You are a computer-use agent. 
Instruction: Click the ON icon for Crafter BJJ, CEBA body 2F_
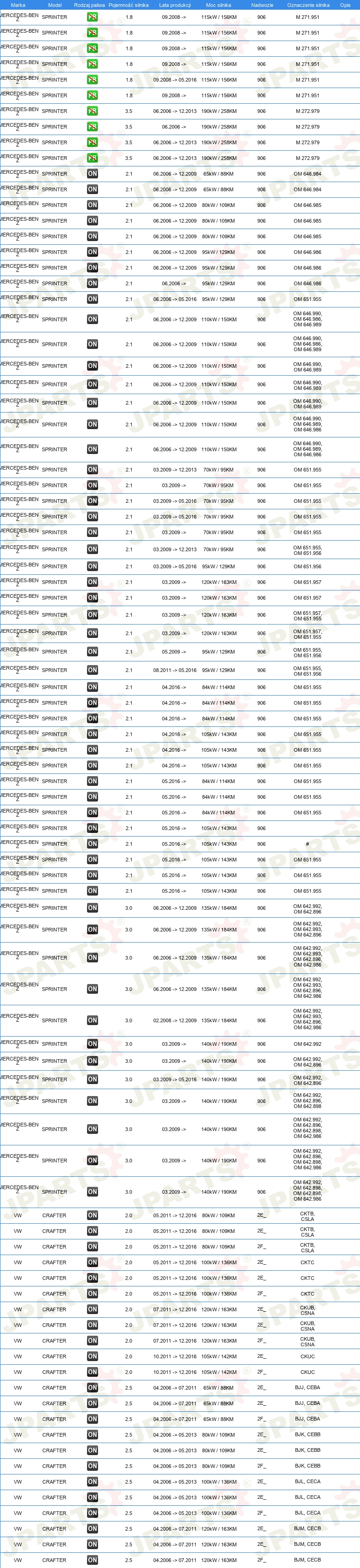coord(93,1419)
